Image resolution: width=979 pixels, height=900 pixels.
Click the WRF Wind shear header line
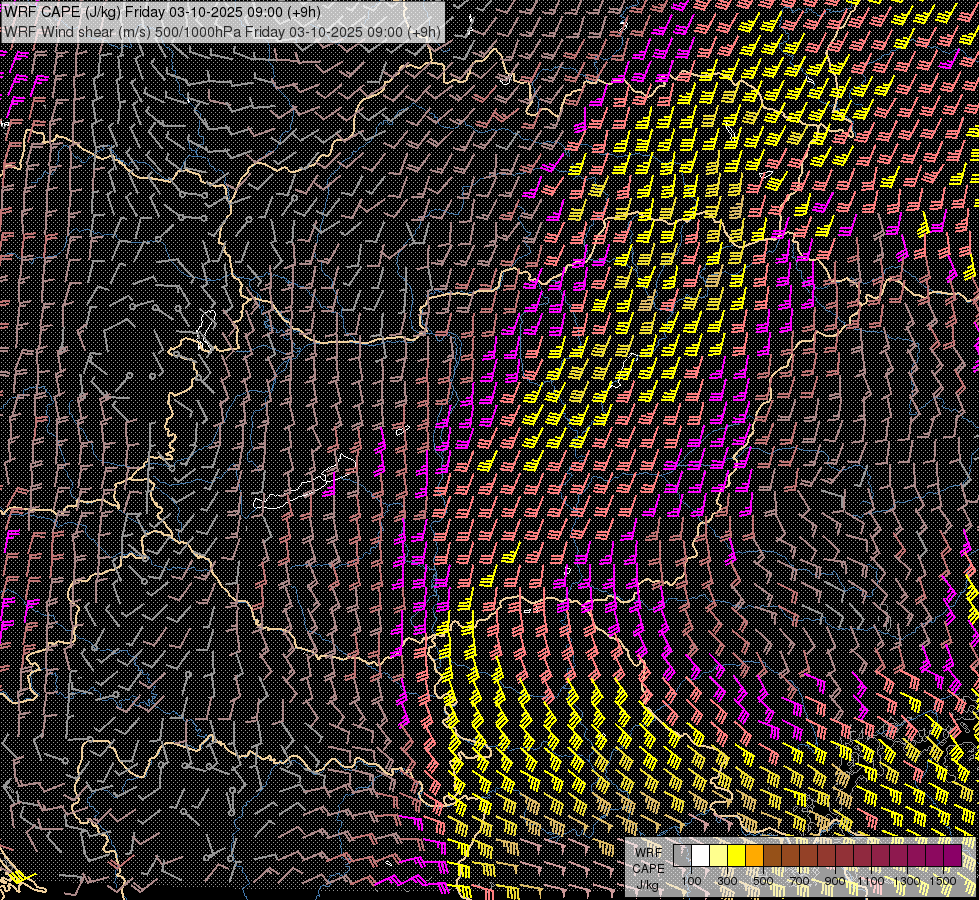[222, 31]
